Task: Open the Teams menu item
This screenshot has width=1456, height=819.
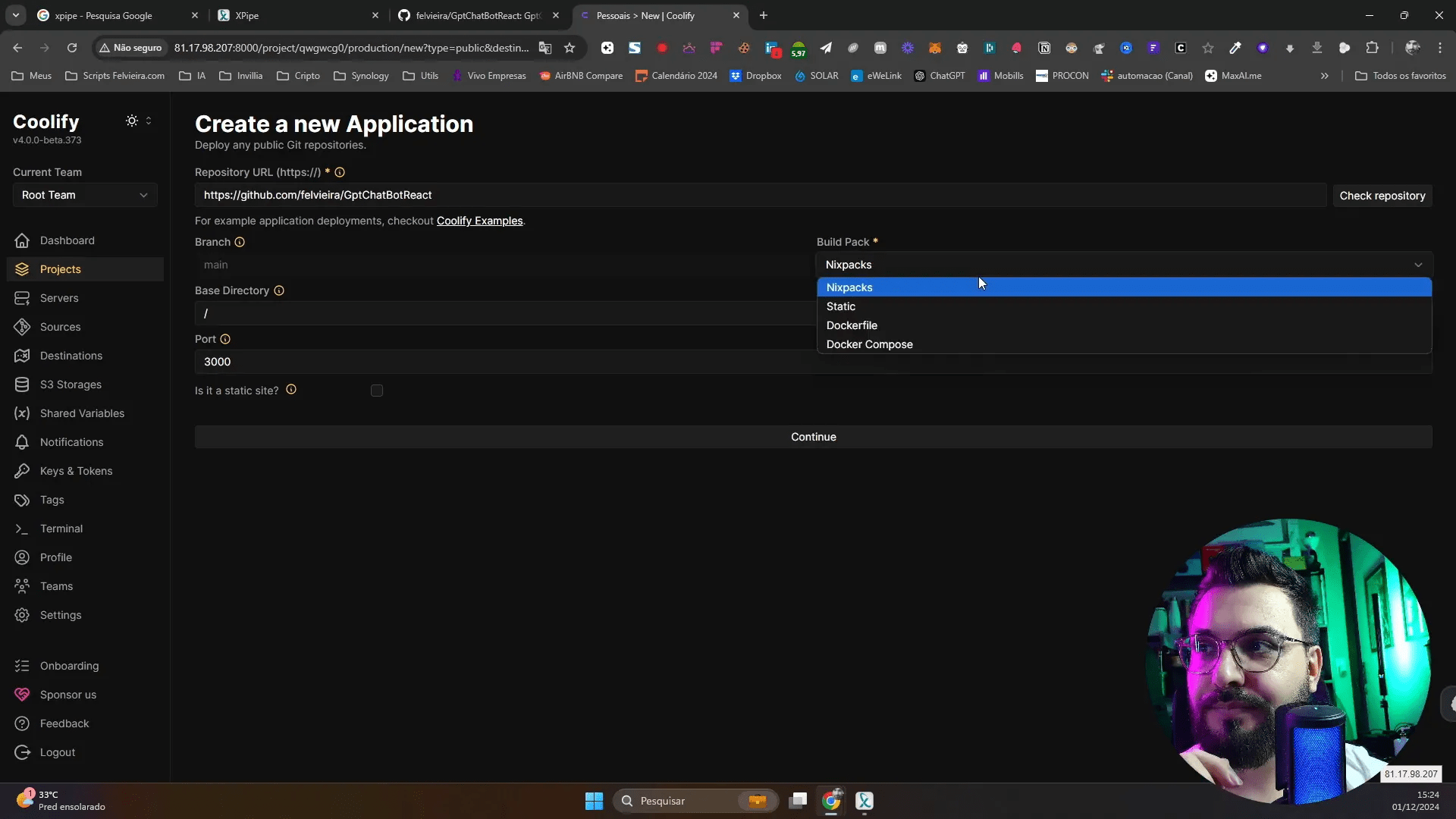Action: pos(85,586)
